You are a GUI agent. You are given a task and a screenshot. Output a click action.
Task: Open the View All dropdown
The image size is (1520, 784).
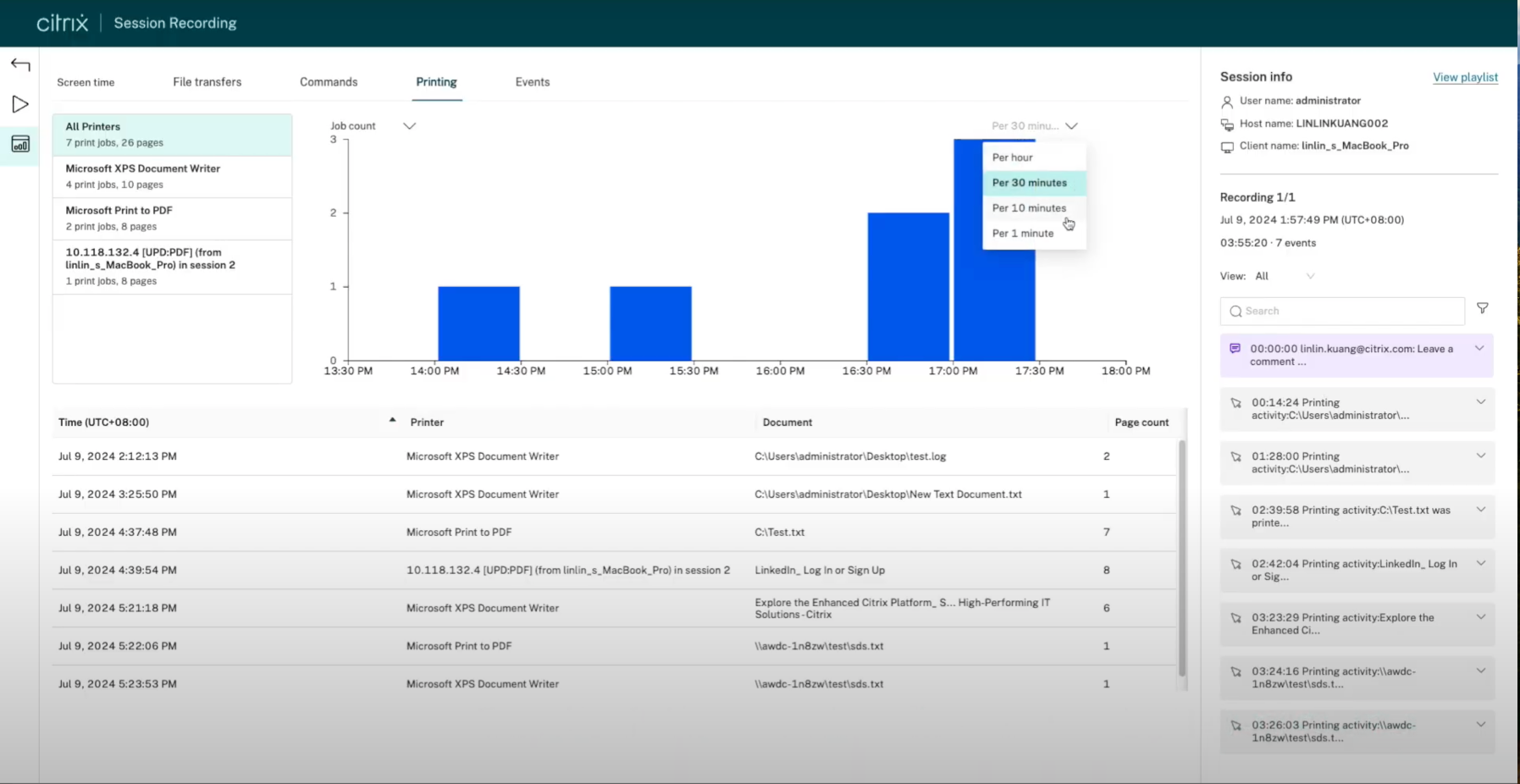tap(1285, 276)
